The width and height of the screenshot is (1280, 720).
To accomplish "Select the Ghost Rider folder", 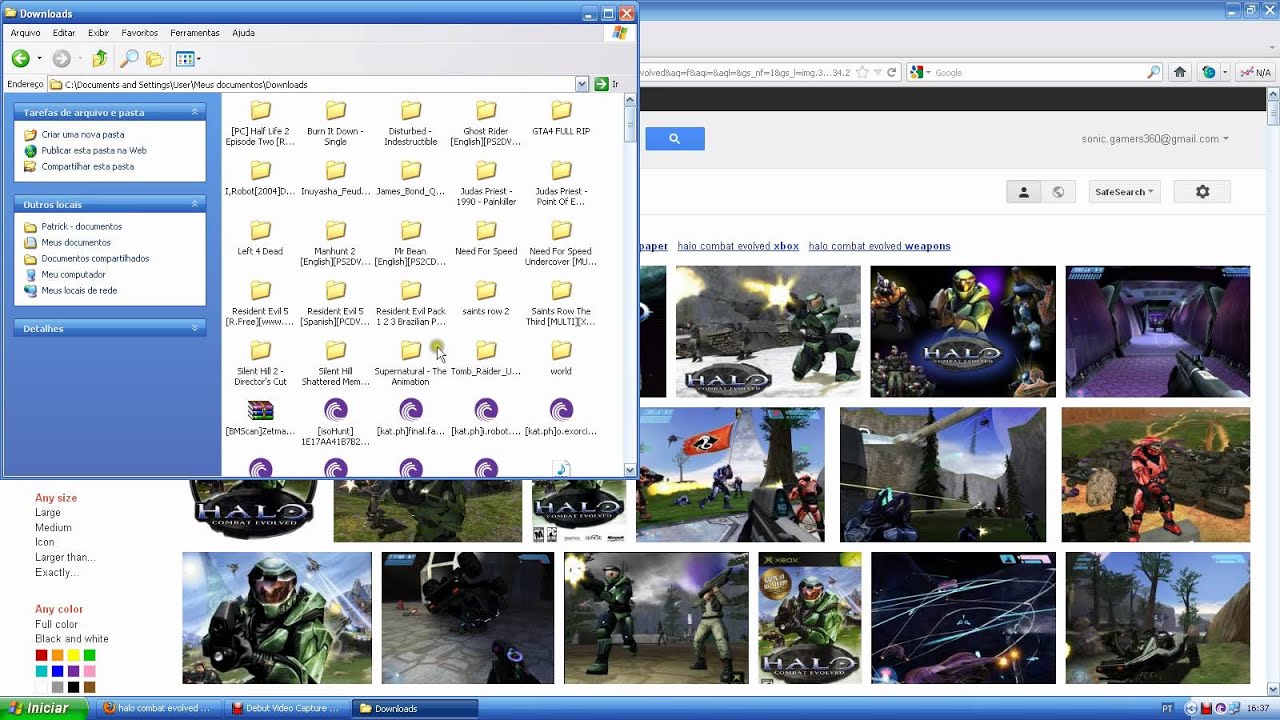I will tap(486, 123).
